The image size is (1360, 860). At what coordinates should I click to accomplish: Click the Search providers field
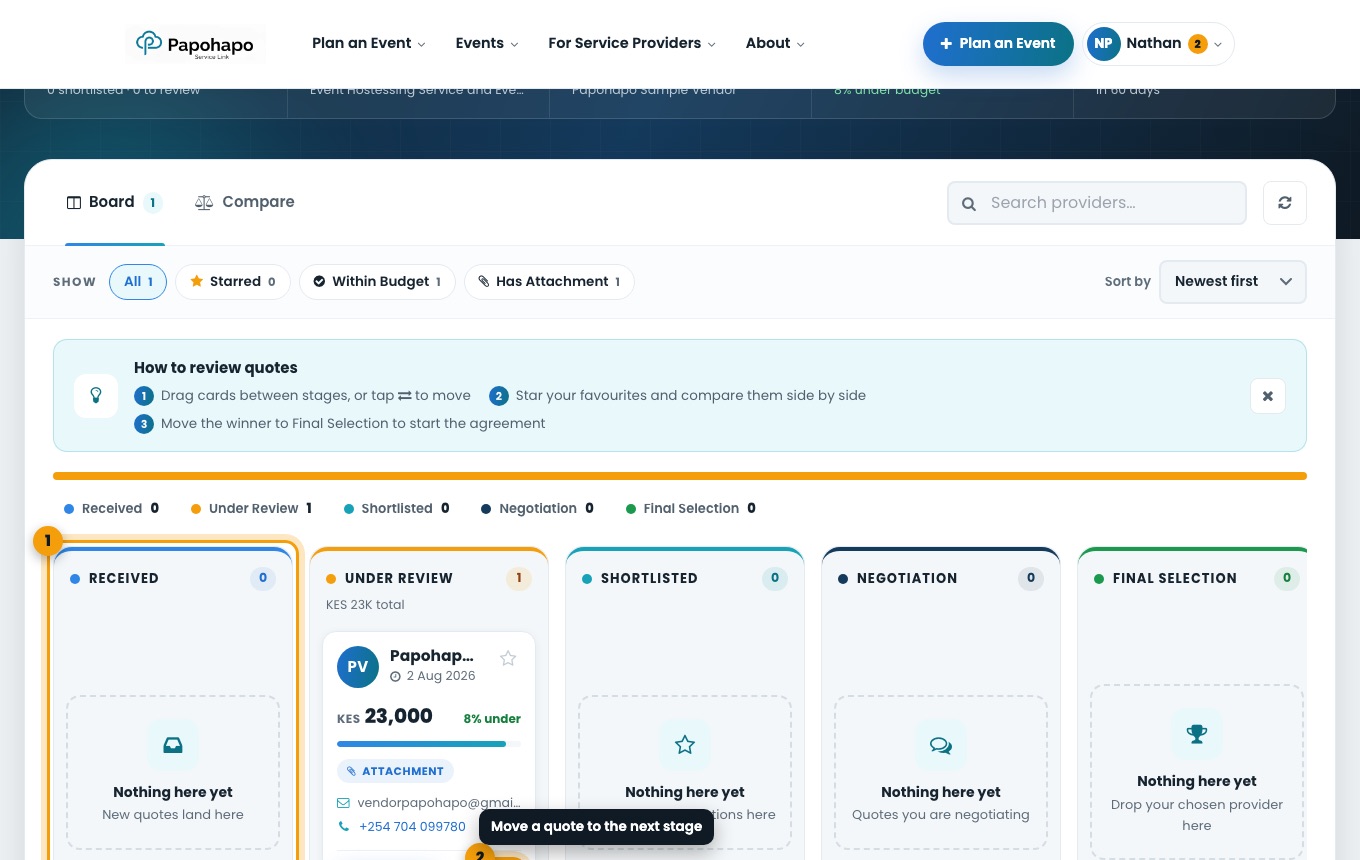(x=1097, y=203)
